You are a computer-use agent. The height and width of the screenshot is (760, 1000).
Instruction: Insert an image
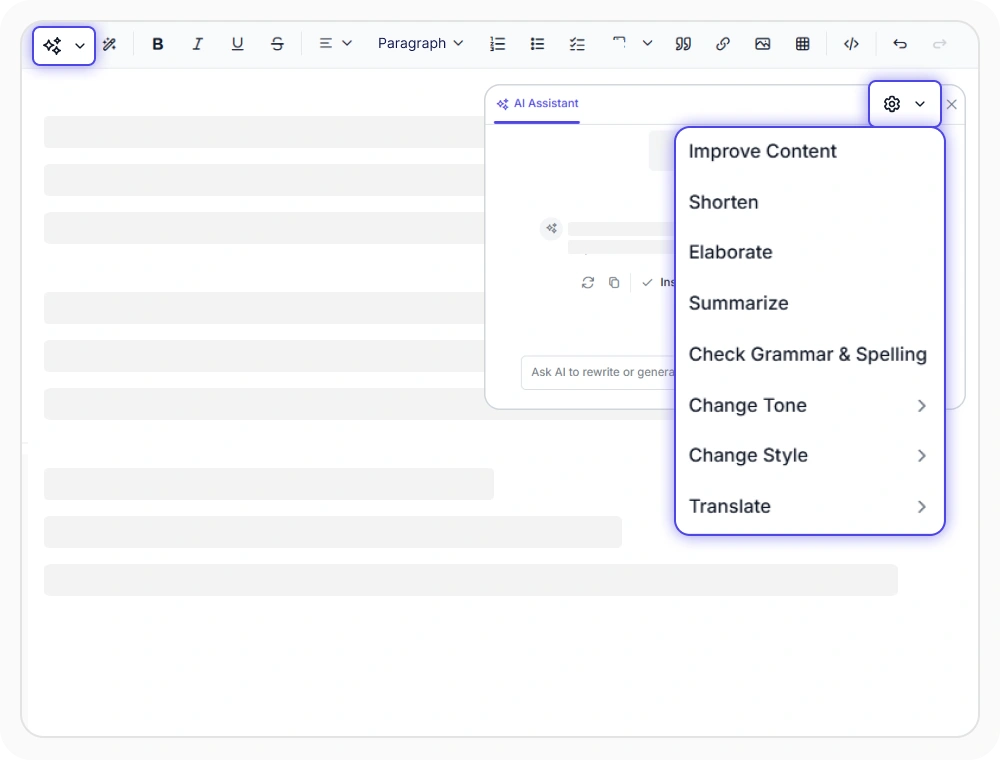[762, 44]
